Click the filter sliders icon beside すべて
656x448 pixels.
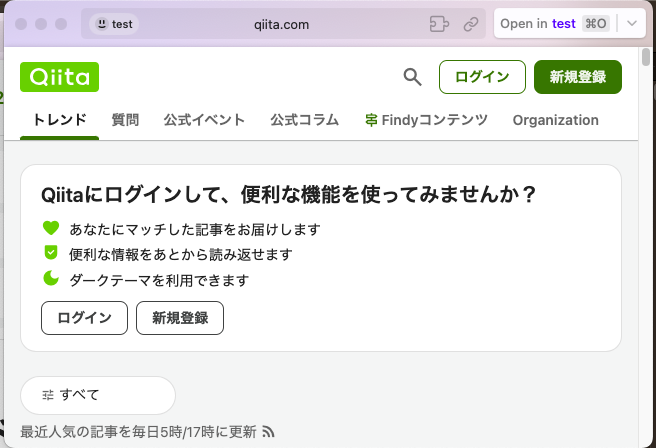coord(48,395)
